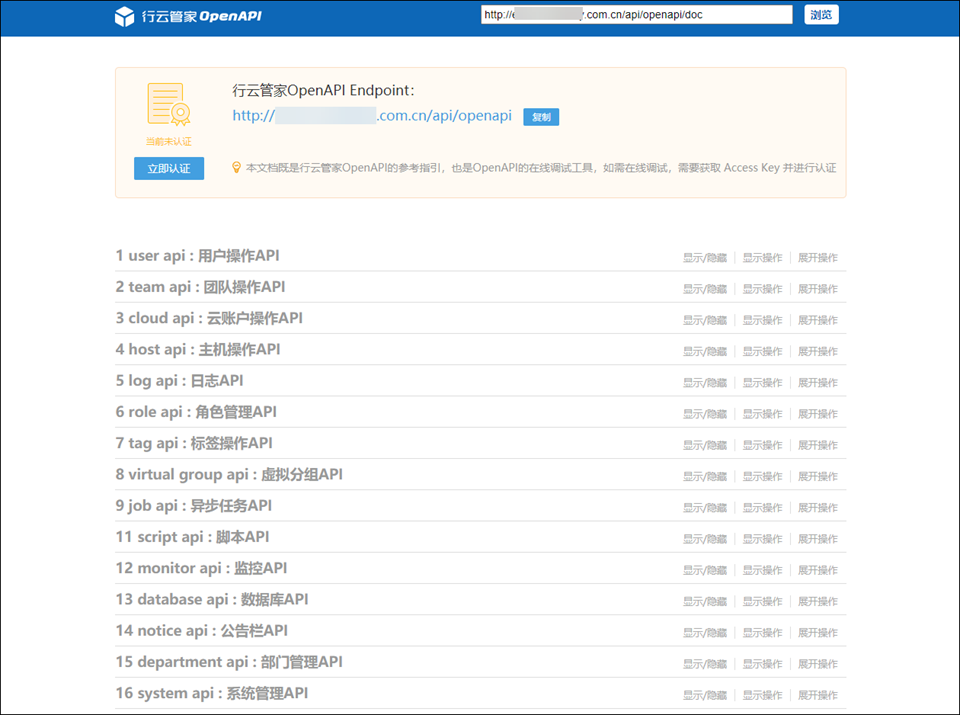Open the 6 role api 角色管理API section
Image resolution: width=960 pixels, height=715 pixels.
tap(196, 412)
